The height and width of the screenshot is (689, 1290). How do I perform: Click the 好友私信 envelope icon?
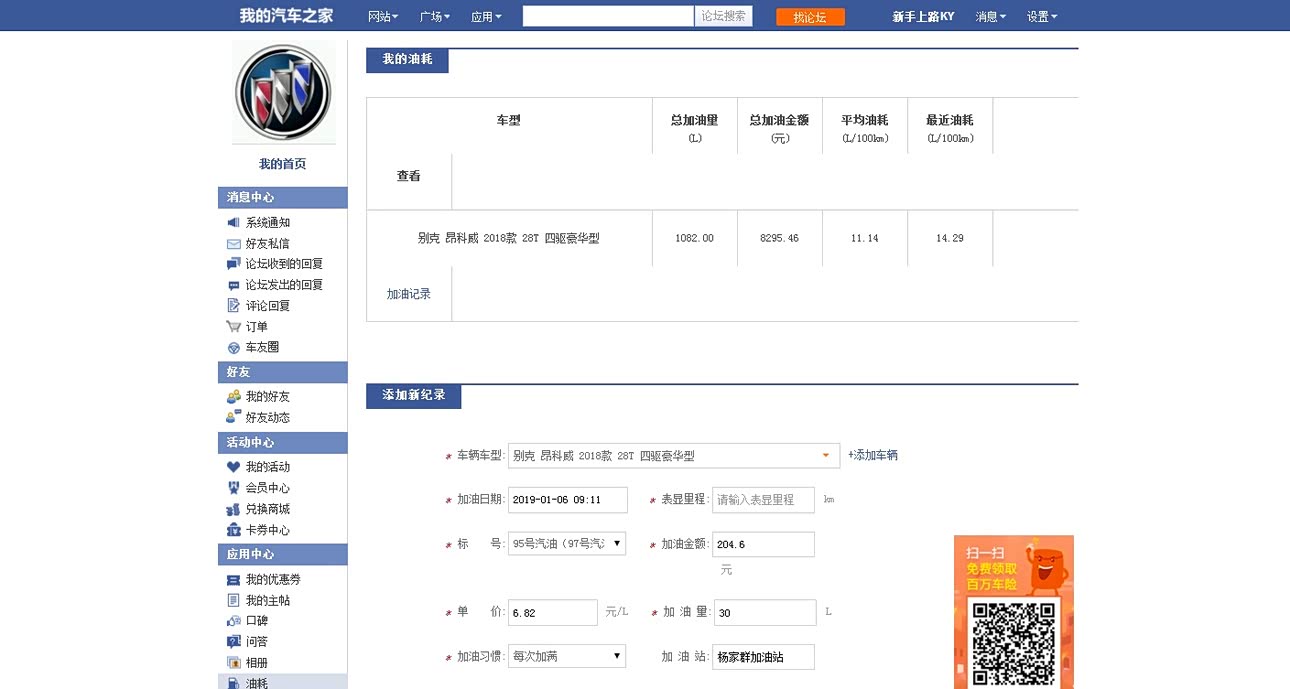233,244
